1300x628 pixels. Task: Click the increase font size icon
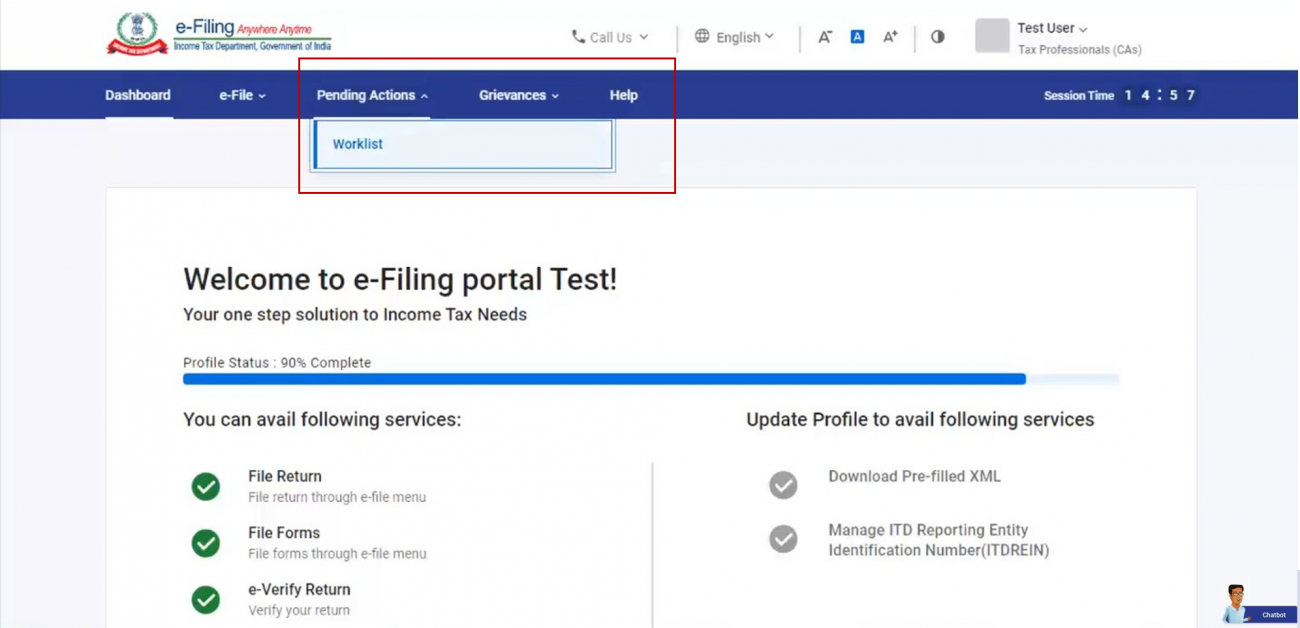pos(889,37)
